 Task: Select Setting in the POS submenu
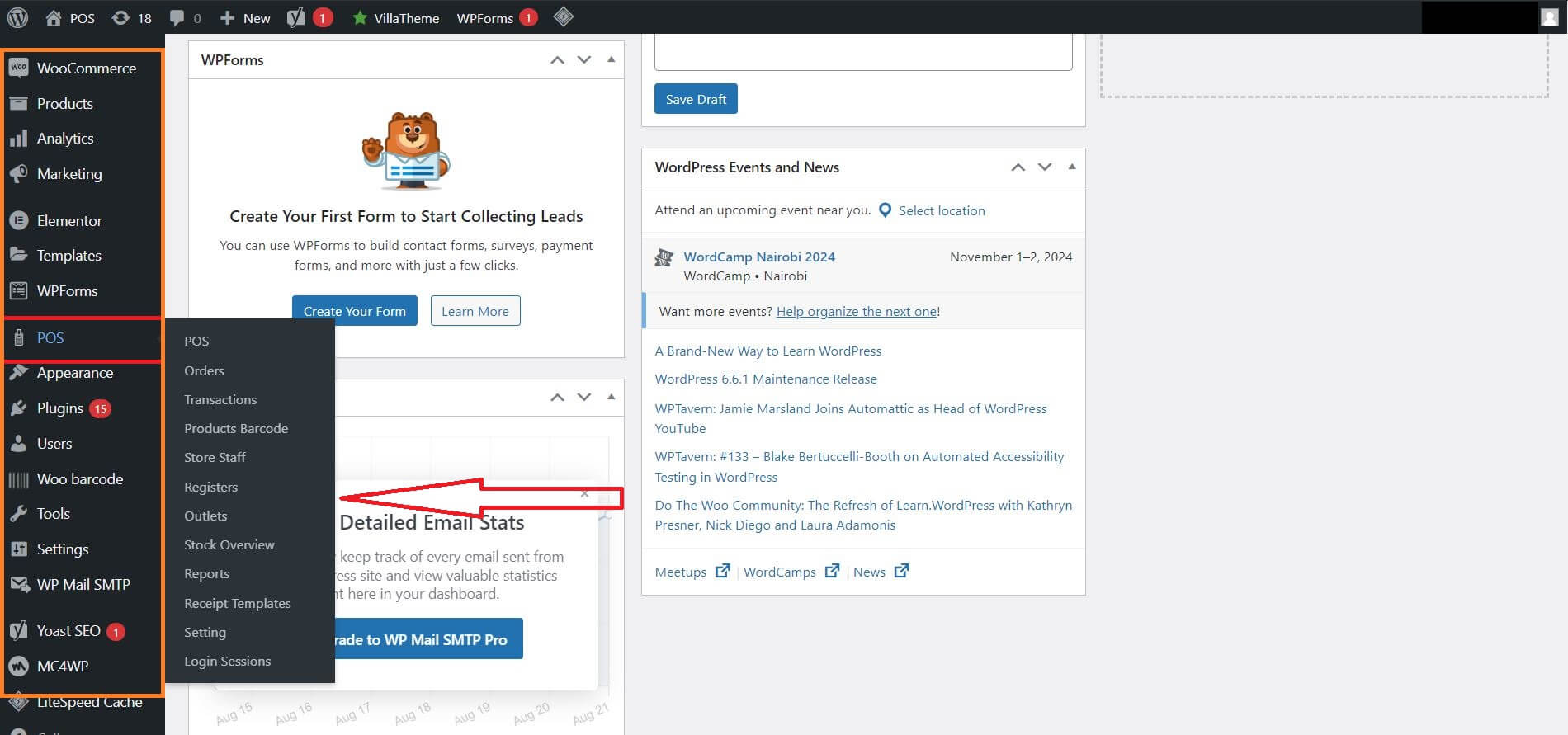point(205,632)
